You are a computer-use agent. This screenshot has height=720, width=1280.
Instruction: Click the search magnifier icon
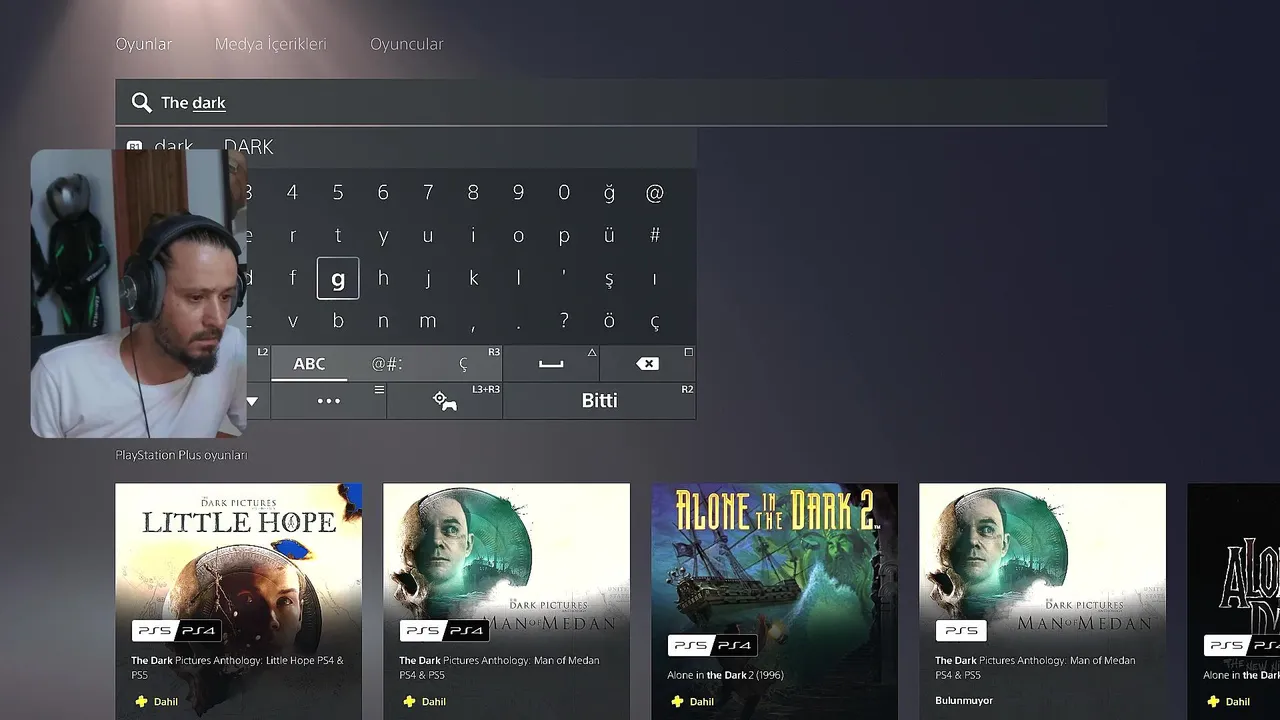click(x=141, y=102)
